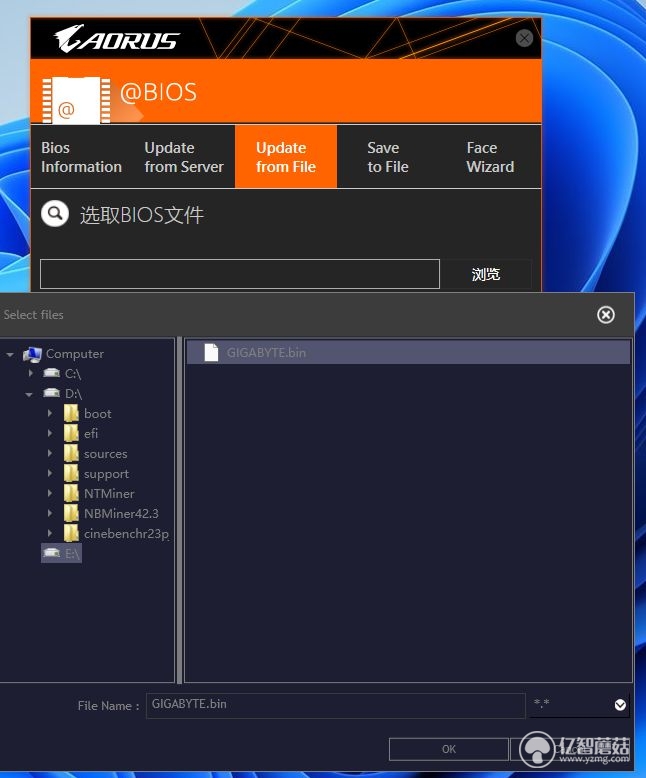This screenshot has height=778, width=646.
Task: Select the NBMiner42.3 folder name
Action: [x=121, y=514]
